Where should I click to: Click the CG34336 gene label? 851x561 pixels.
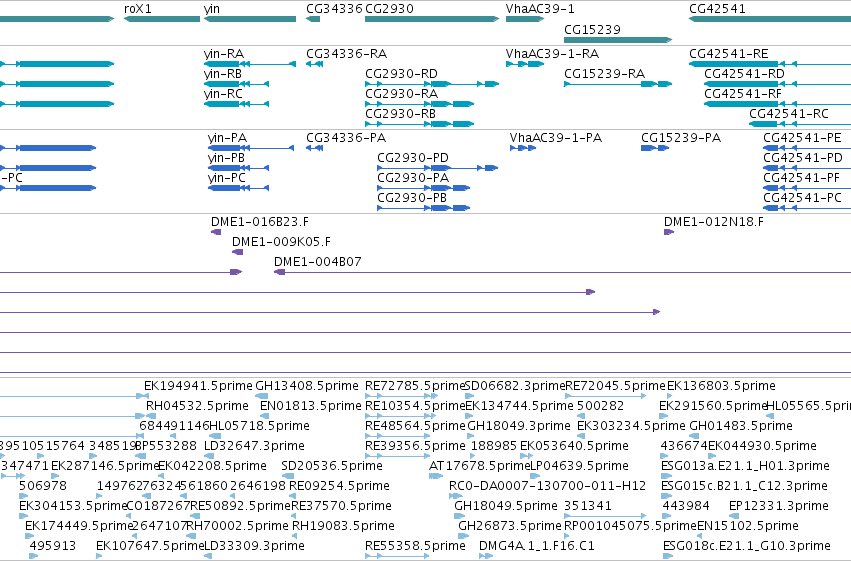[334, 9]
